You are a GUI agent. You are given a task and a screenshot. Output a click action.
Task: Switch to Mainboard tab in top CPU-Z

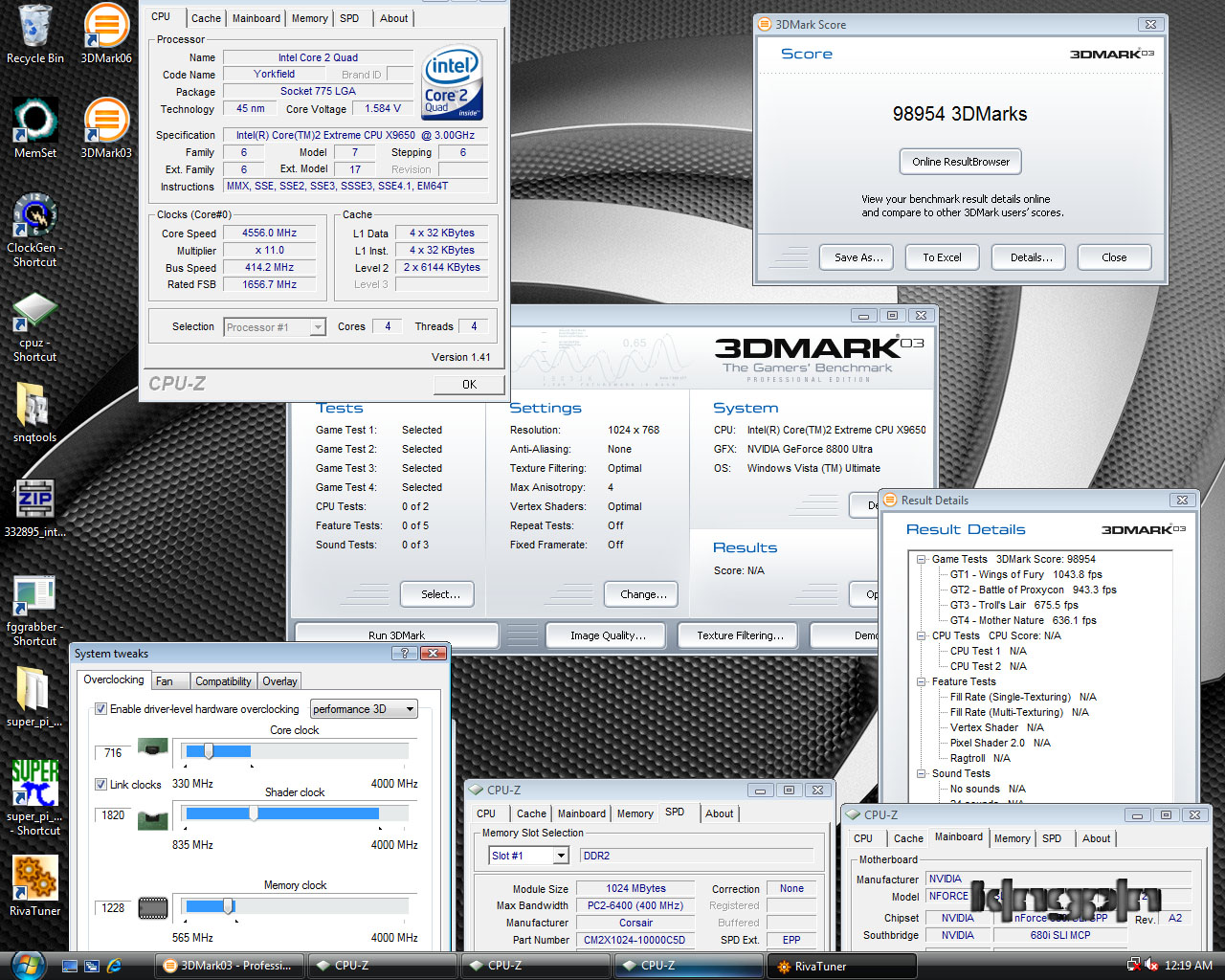pos(256,18)
